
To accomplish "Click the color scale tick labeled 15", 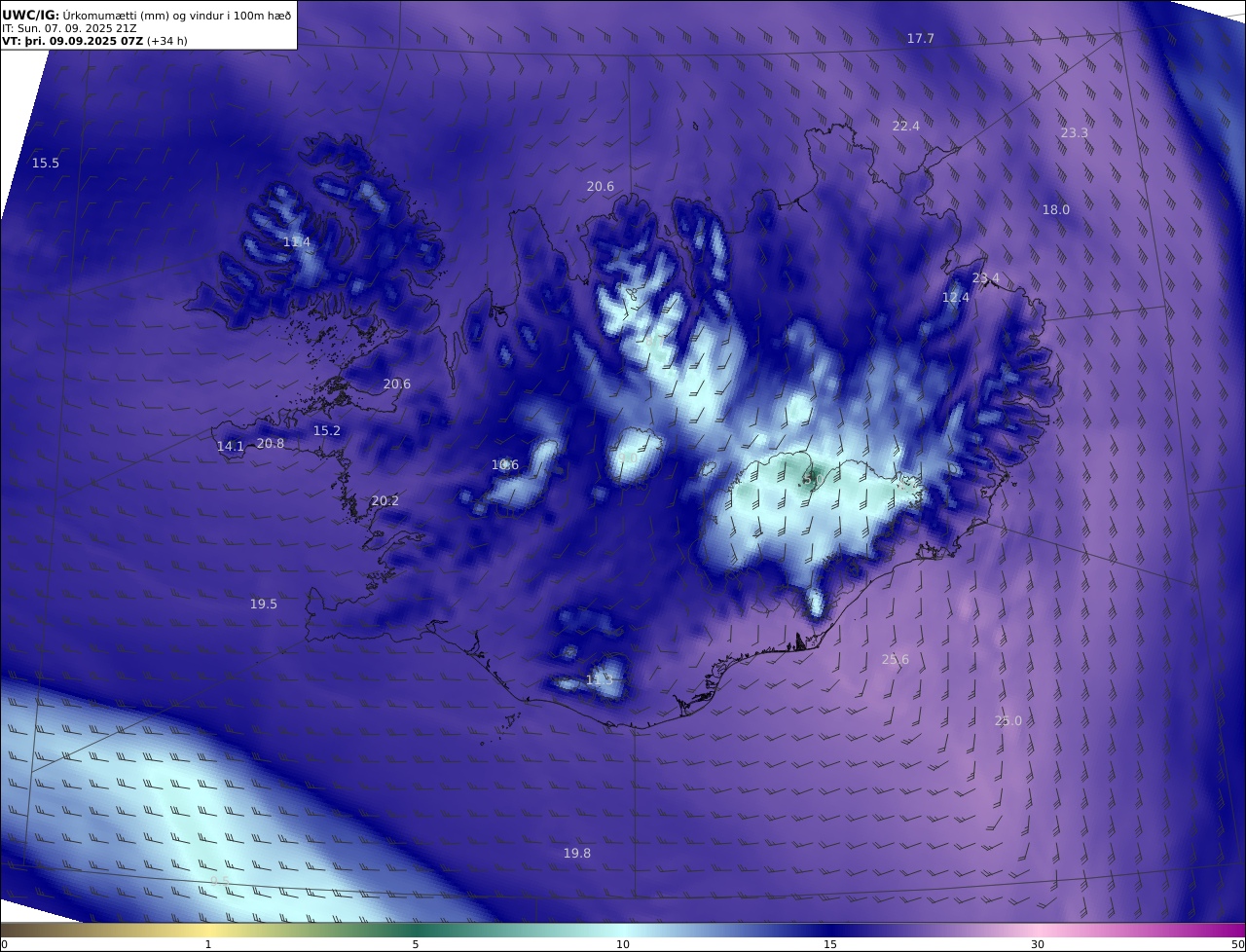I will click(x=829, y=944).
